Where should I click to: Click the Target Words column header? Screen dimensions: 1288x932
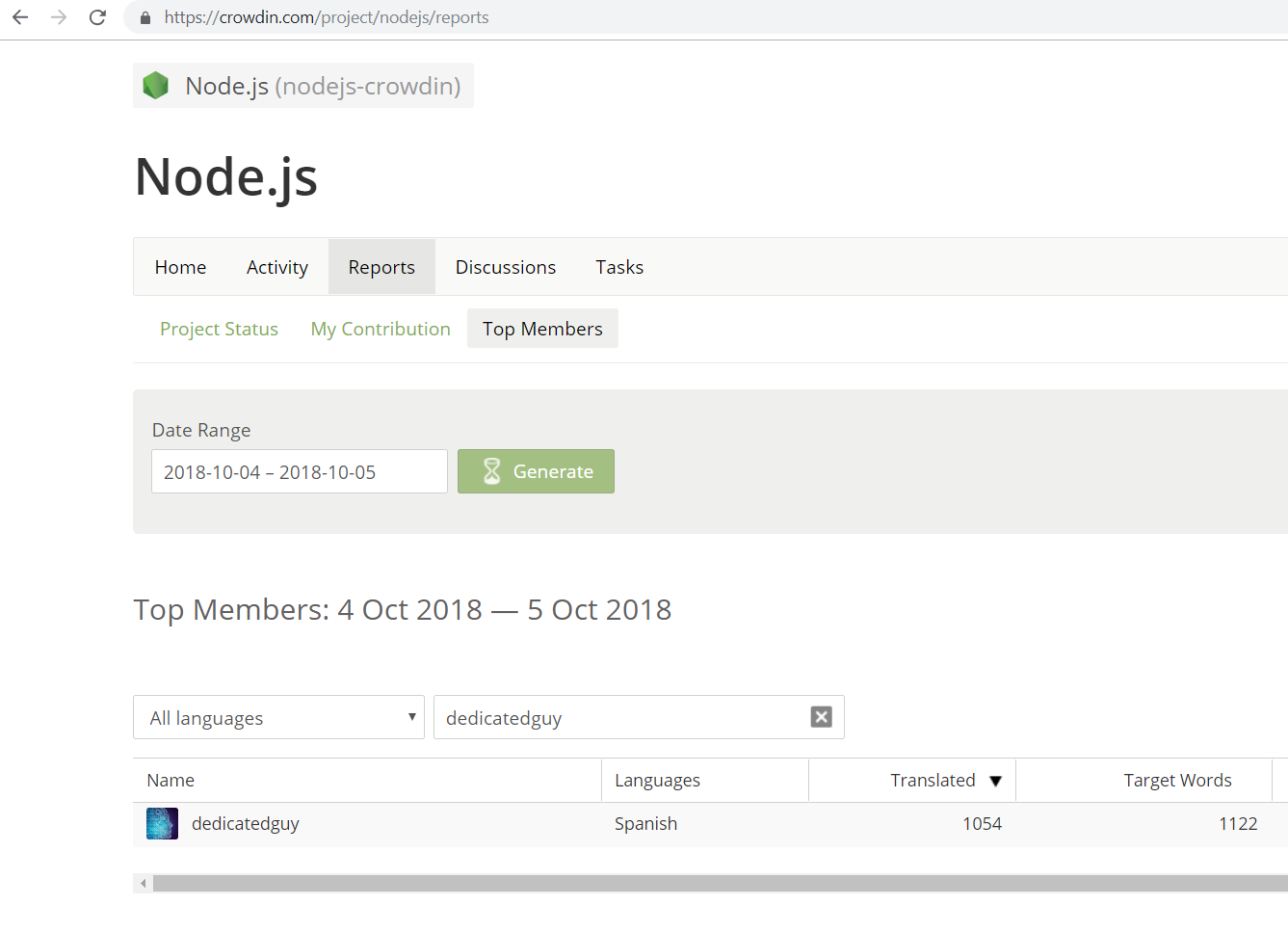click(1177, 781)
